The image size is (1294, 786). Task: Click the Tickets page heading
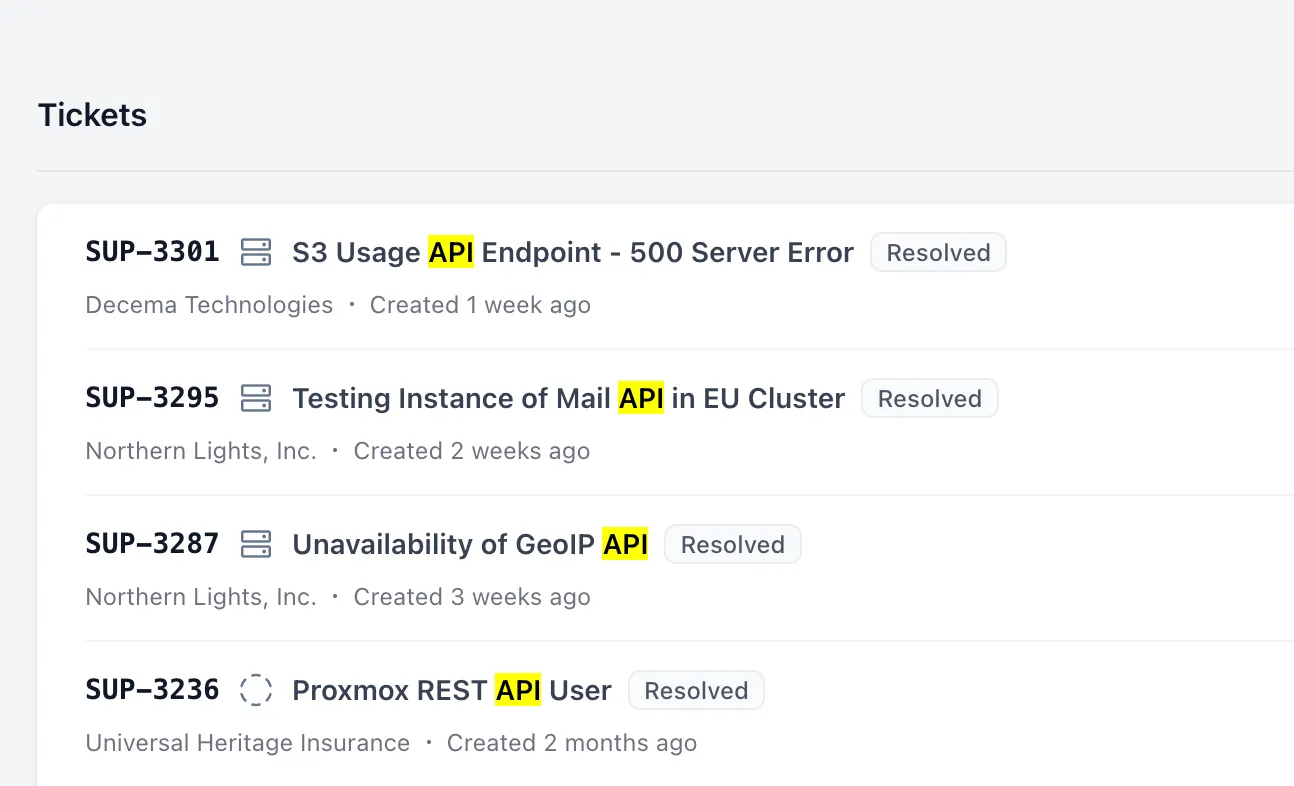tap(92, 115)
